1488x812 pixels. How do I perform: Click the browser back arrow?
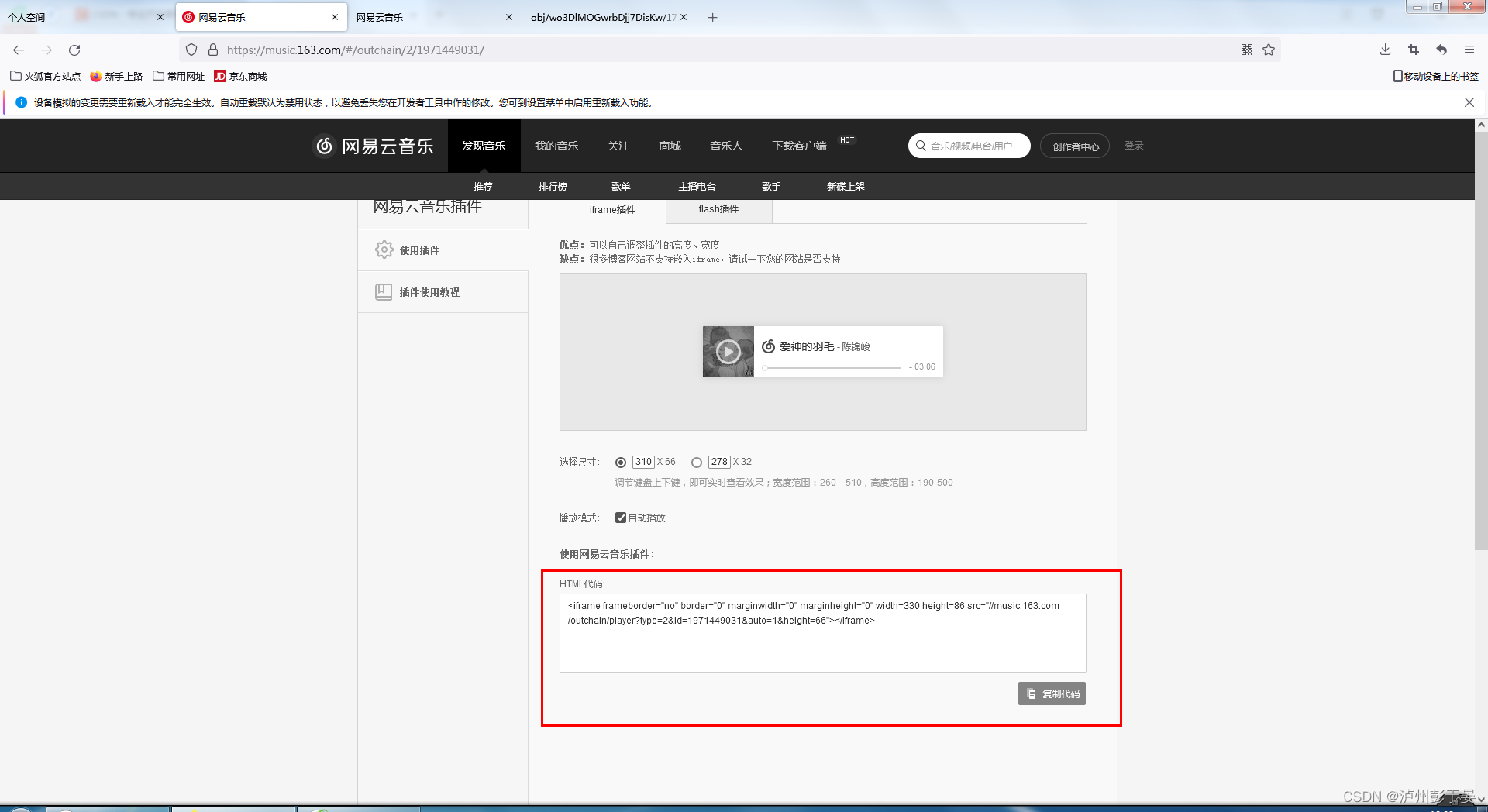pyautogui.click(x=19, y=50)
